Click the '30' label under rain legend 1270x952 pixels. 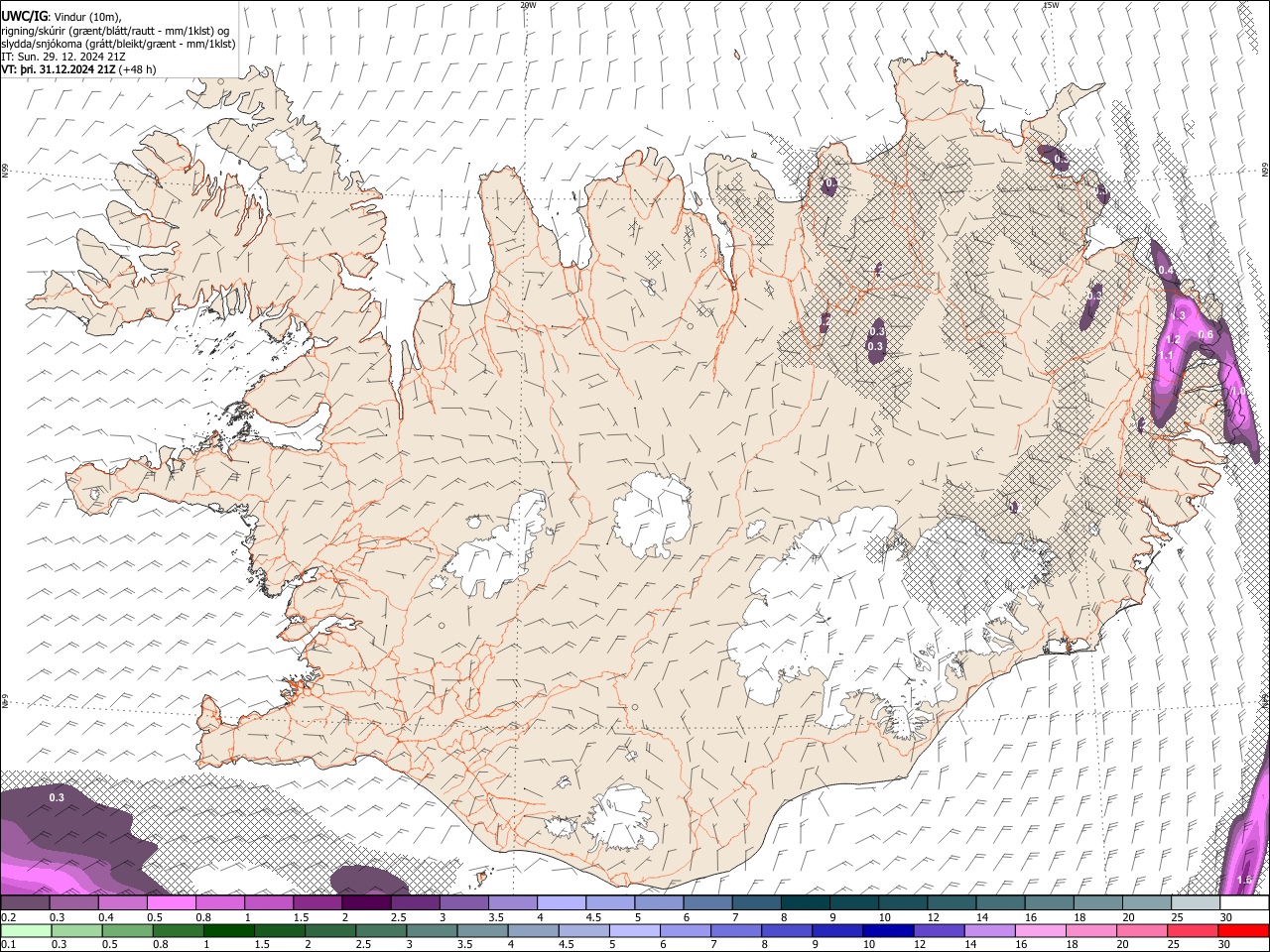click(x=1225, y=944)
